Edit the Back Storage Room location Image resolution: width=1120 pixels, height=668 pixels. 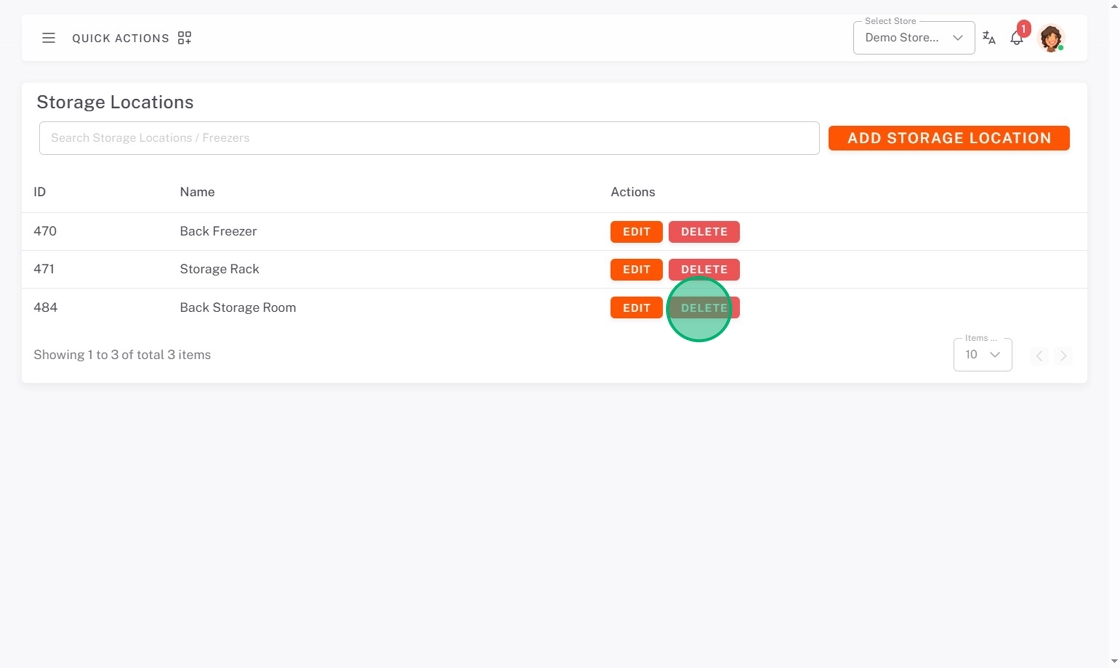(x=636, y=308)
